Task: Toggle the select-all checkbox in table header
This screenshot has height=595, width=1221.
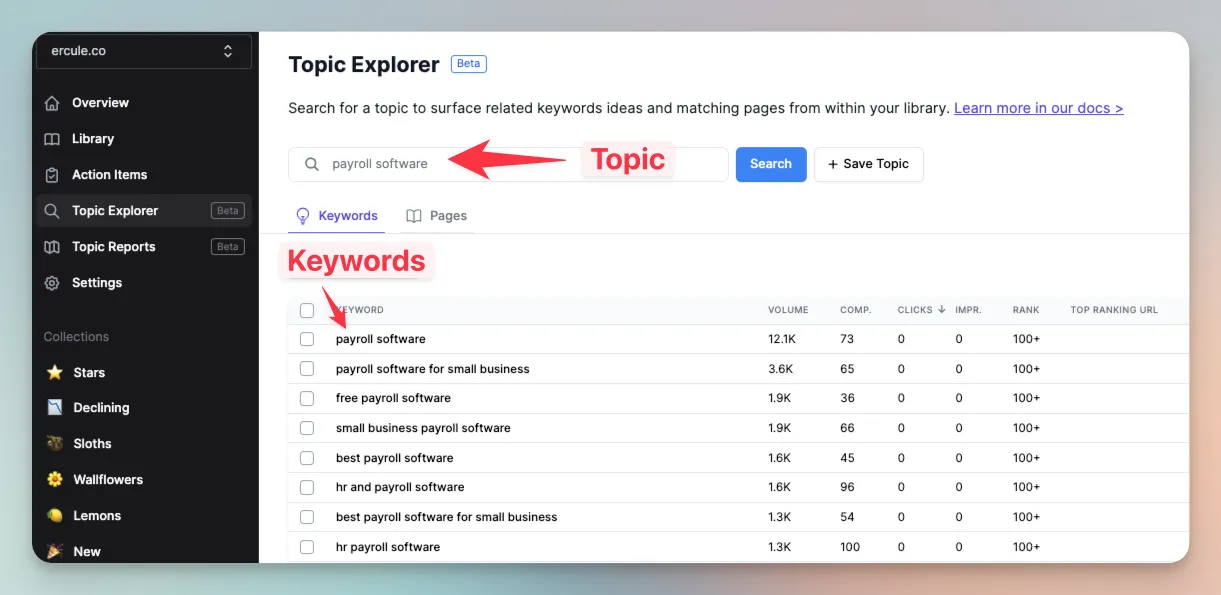Action: [307, 310]
